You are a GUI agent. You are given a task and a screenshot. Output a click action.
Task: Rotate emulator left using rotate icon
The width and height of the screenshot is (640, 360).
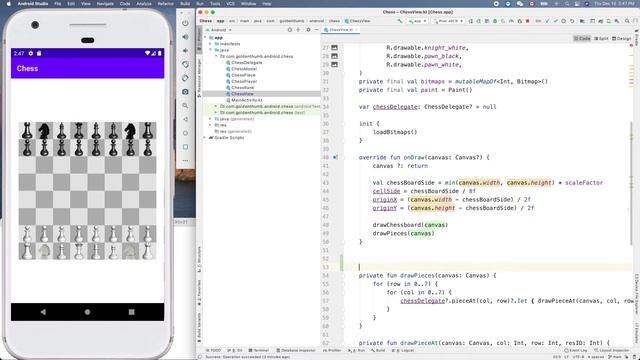pyautogui.click(x=185, y=64)
